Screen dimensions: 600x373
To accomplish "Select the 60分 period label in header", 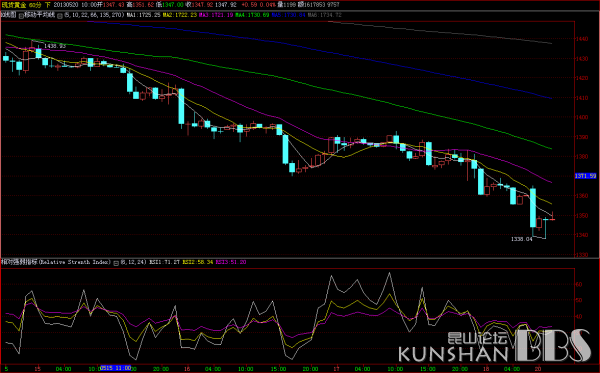I will (34, 5).
